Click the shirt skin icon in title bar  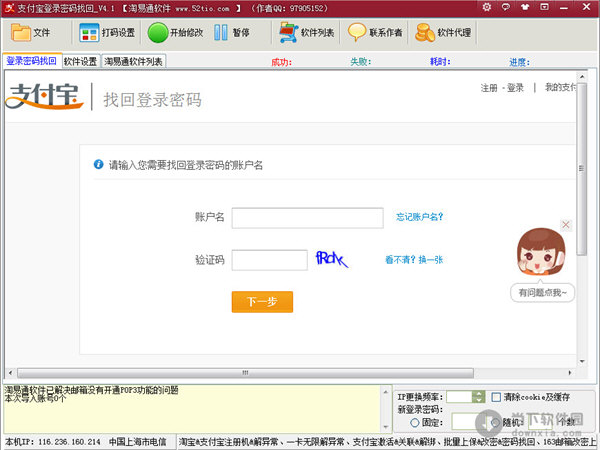coord(525,7)
